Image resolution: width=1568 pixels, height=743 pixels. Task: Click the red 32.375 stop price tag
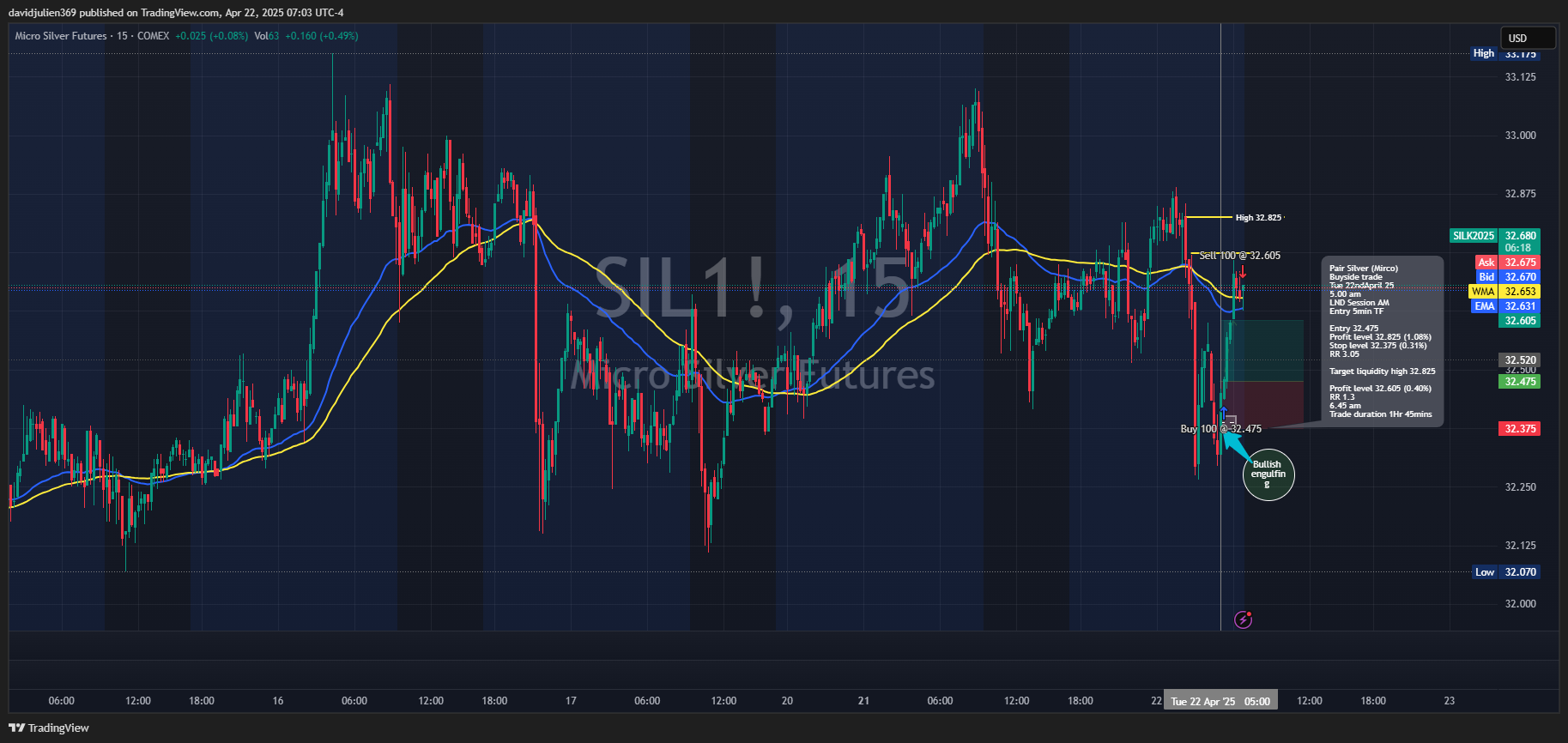point(1519,429)
